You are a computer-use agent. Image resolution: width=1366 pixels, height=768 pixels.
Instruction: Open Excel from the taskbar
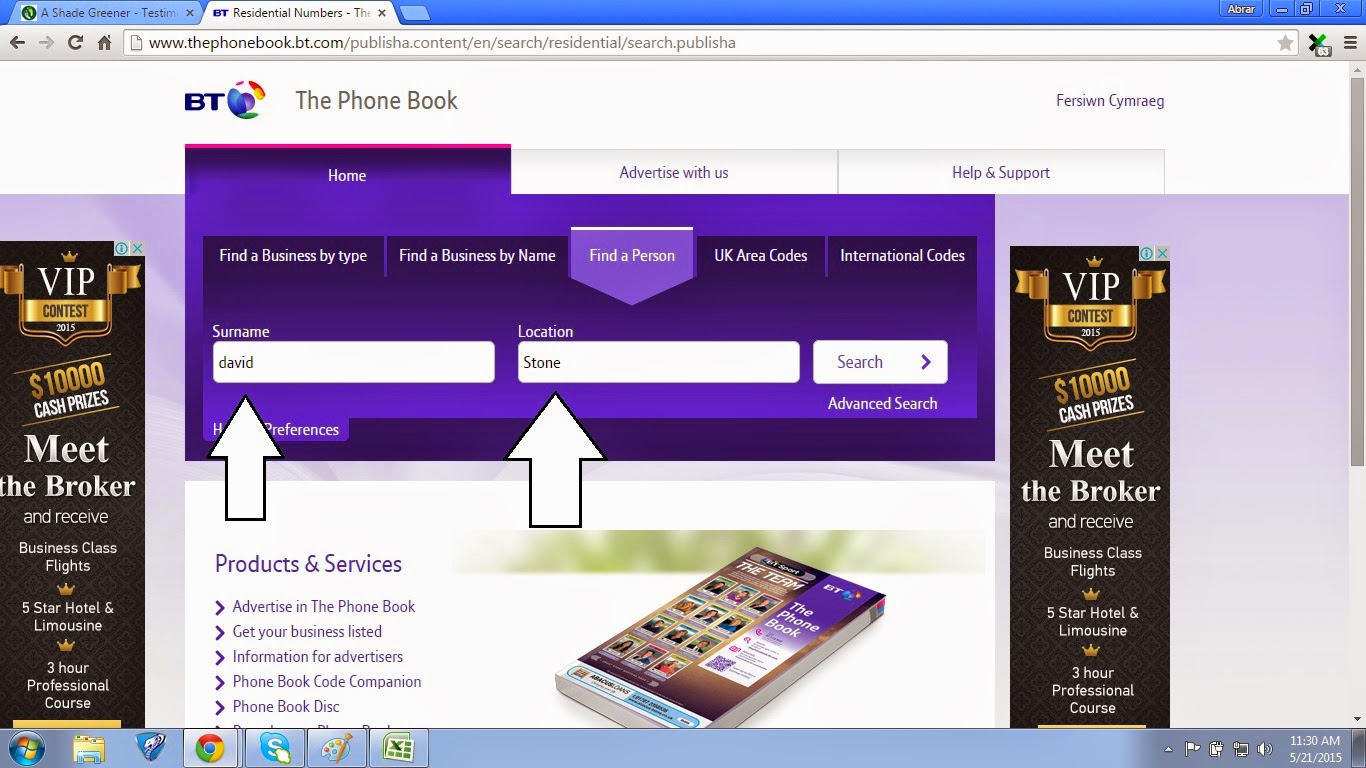point(398,748)
